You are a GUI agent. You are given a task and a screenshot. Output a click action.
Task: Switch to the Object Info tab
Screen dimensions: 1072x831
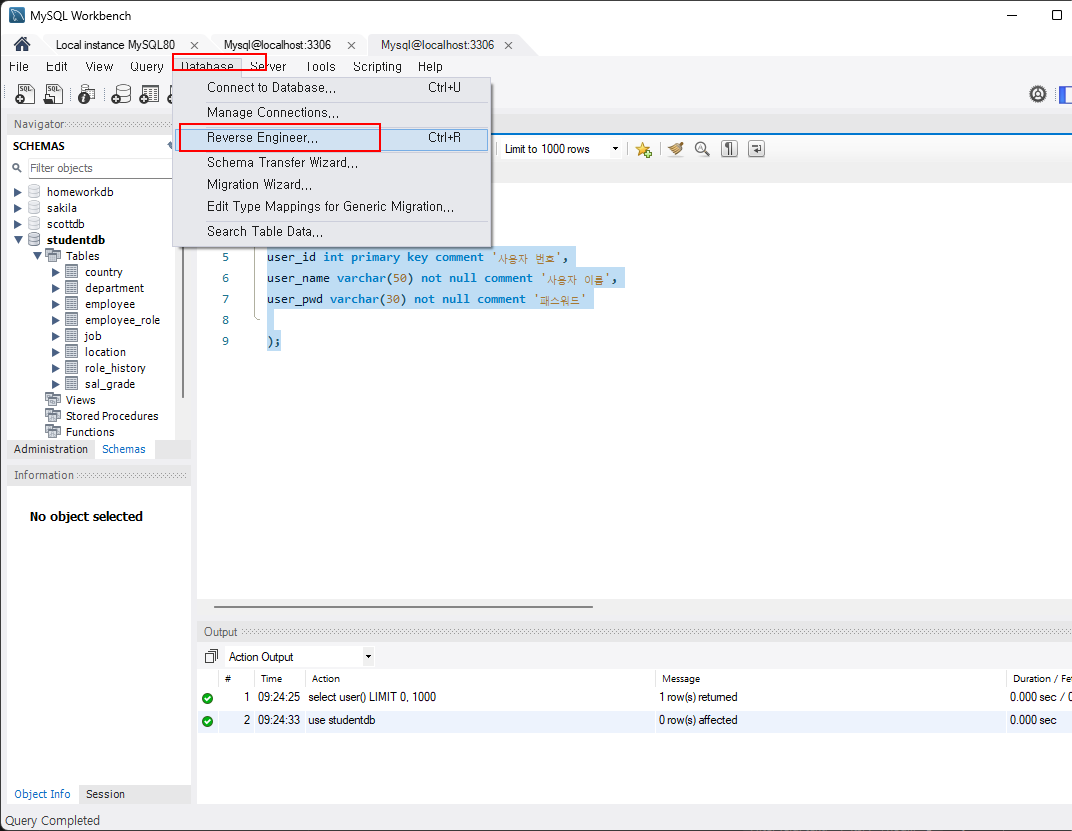point(42,794)
